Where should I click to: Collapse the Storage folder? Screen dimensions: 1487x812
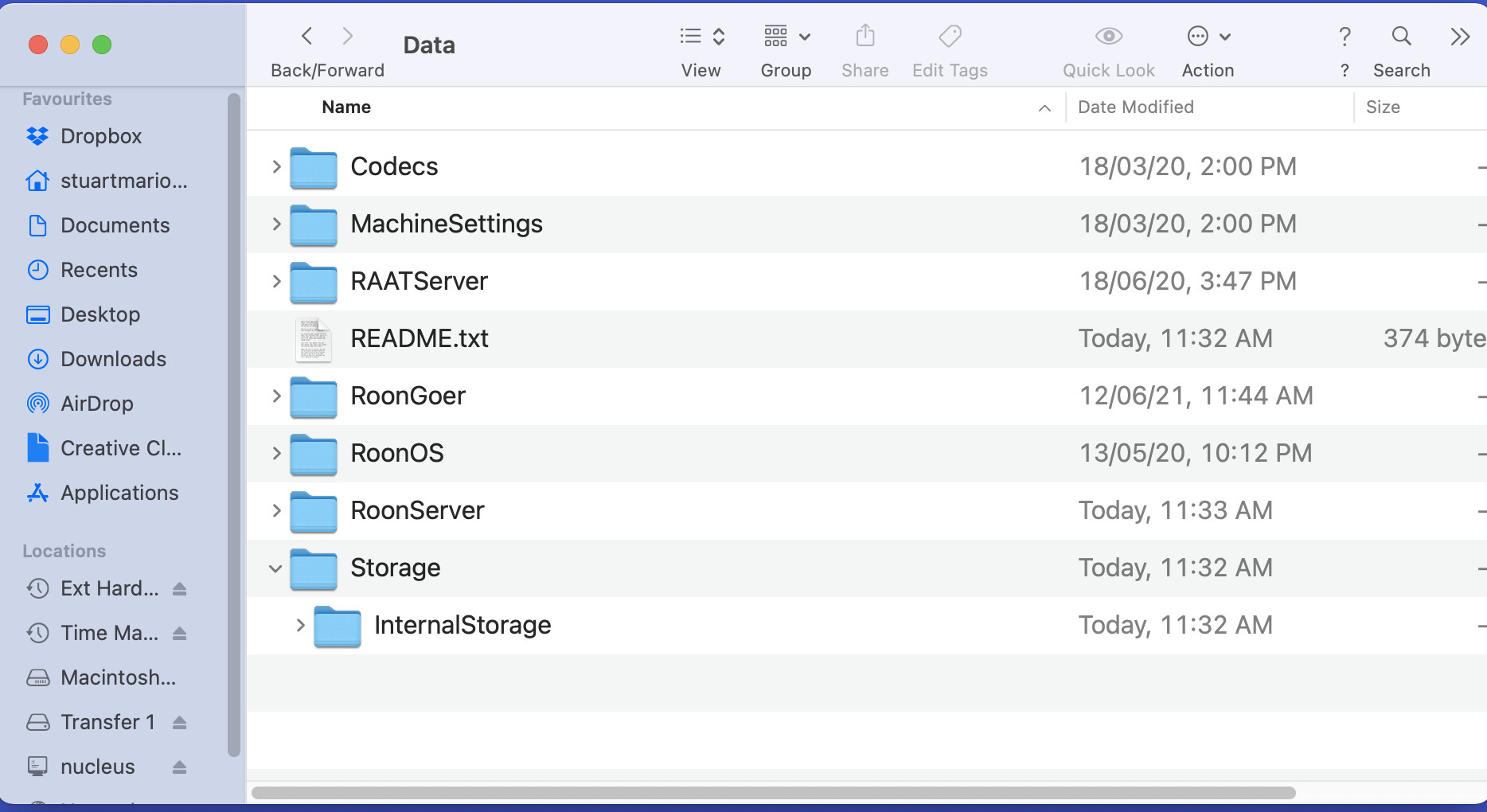click(275, 568)
